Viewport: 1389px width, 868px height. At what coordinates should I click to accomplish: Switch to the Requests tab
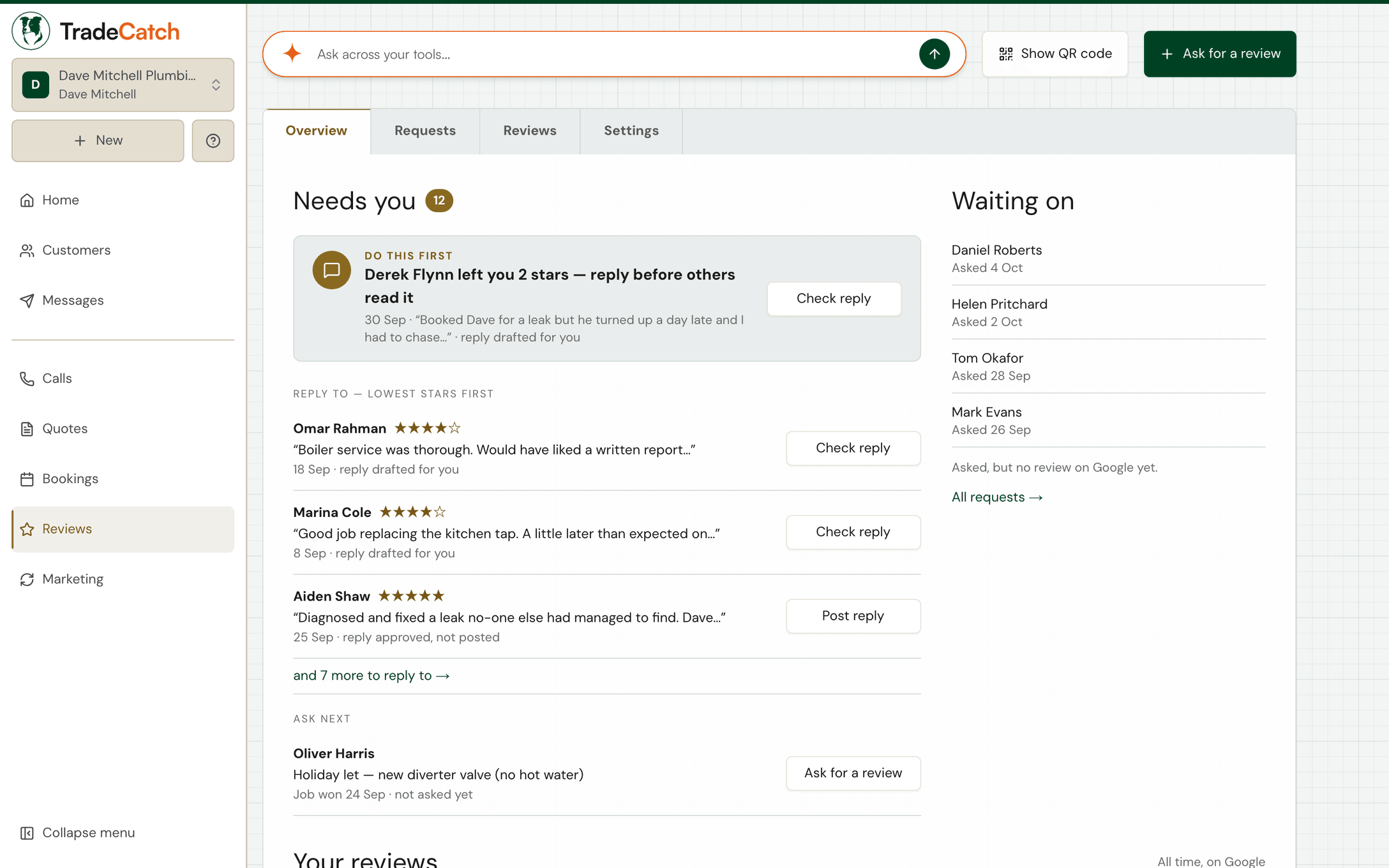(425, 131)
